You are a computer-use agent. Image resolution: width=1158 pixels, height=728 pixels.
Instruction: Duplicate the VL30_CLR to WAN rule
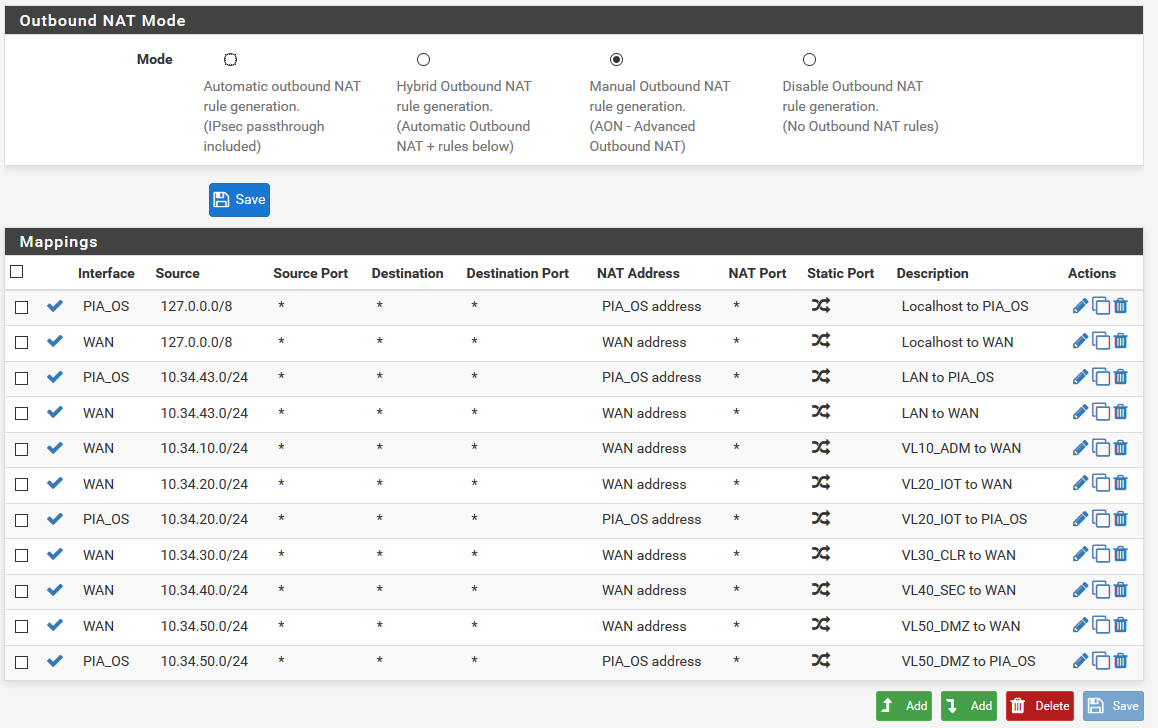[x=1101, y=555]
